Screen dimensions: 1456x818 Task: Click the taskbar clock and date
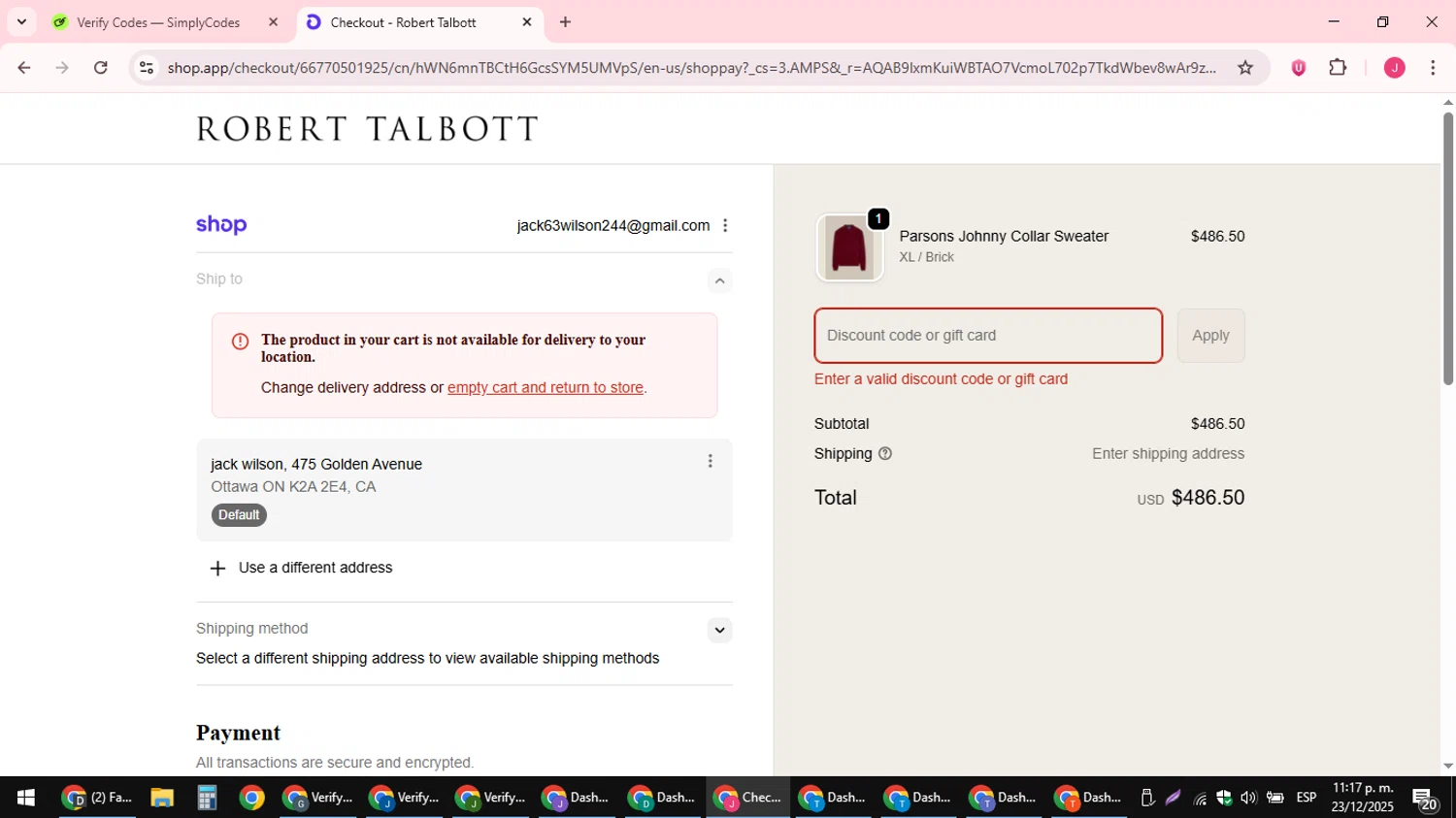pyautogui.click(x=1363, y=798)
